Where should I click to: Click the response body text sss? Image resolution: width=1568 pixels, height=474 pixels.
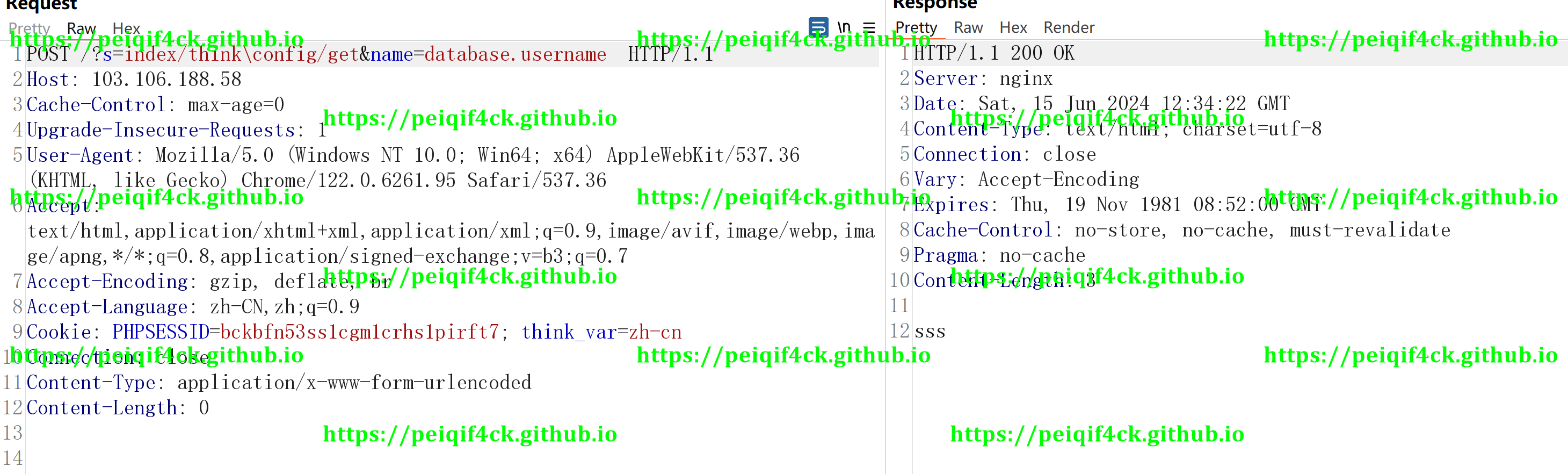point(930,332)
